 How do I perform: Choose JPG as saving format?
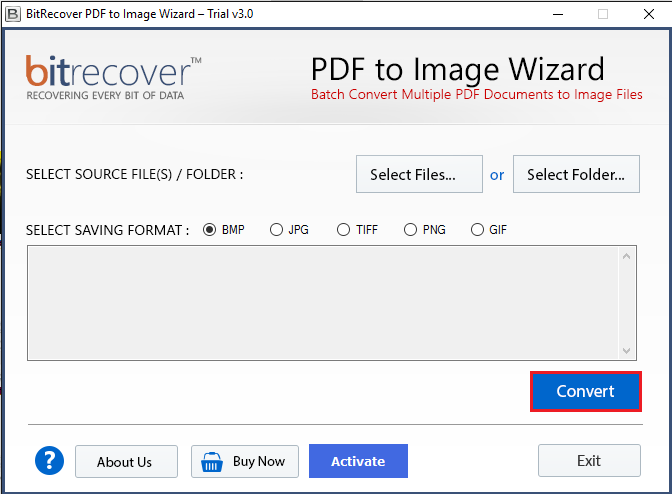[276, 230]
